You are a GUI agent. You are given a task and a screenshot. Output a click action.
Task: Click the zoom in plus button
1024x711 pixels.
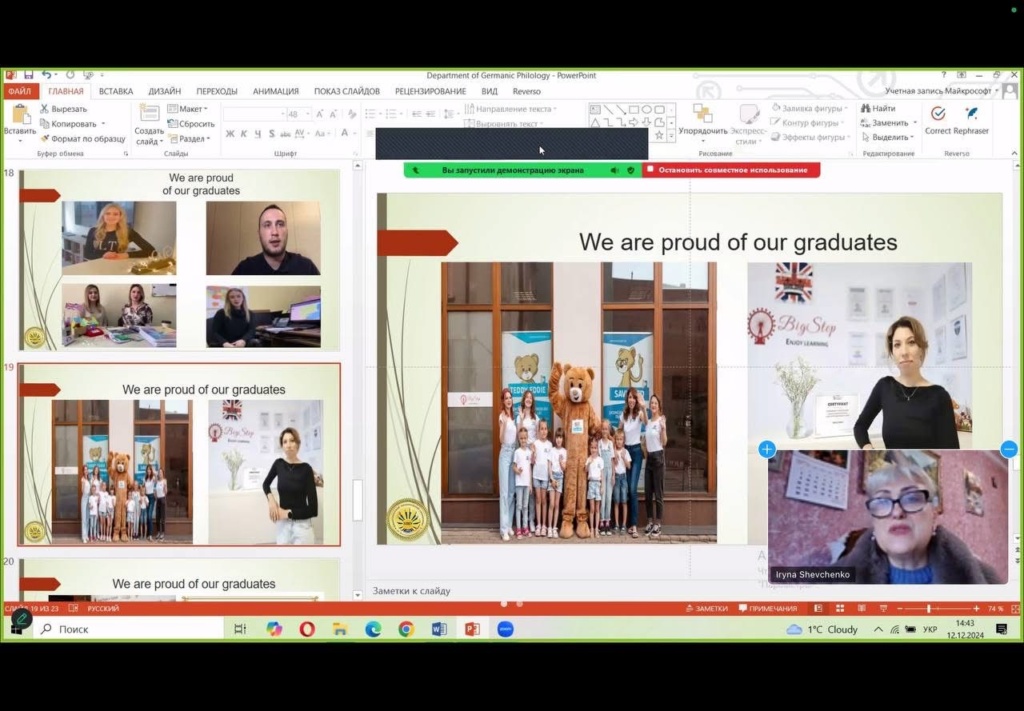976,608
